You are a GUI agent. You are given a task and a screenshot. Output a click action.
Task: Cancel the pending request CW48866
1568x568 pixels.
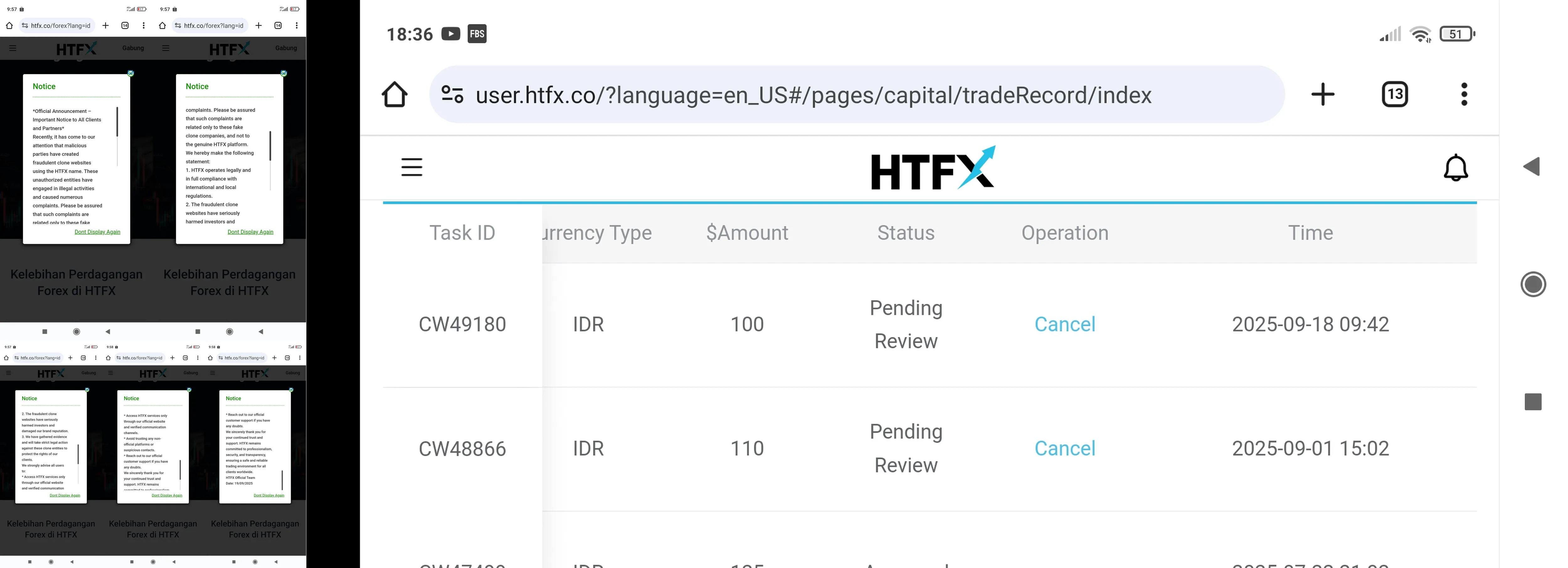(x=1065, y=449)
